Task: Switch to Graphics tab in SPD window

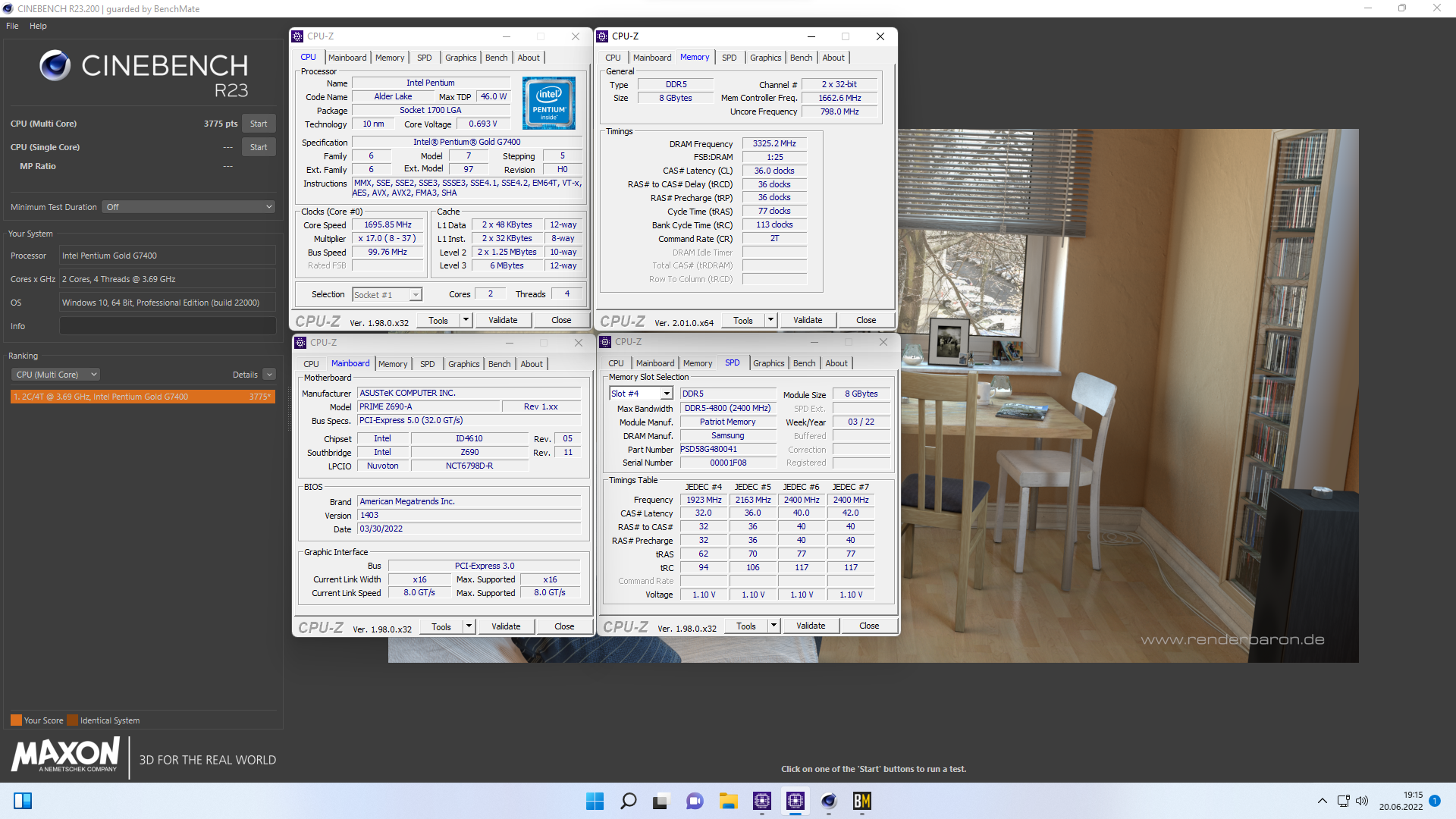Action: pos(768,363)
